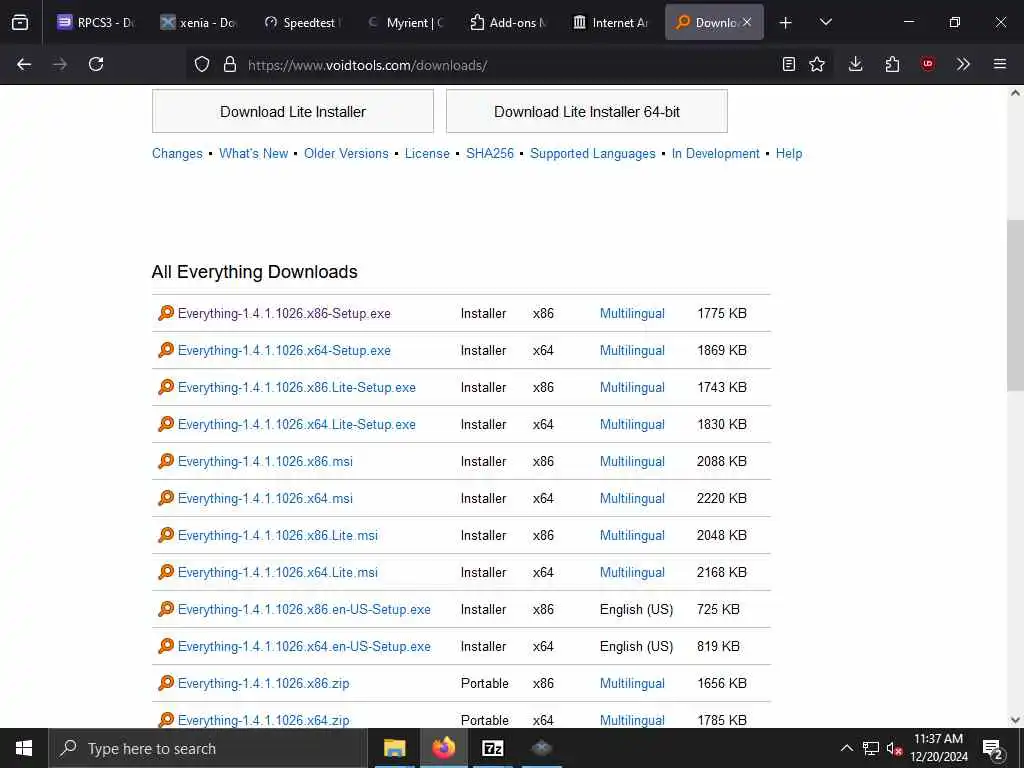Viewport: 1024px width, 768px height.
Task: Switch to the RPCS3 tab
Action: [x=95, y=22]
